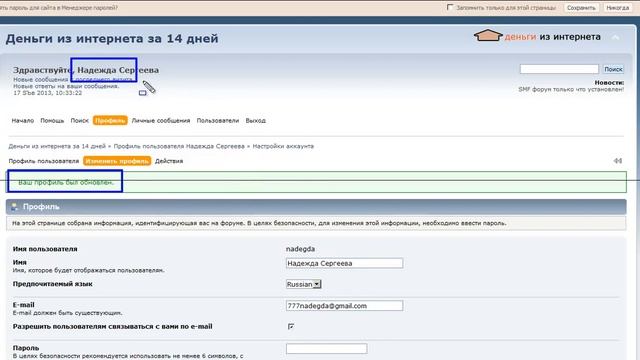This screenshot has height=360, width=640.
Task: Click the 'Ваш профиль был обновлен' message
Action: 66,182
